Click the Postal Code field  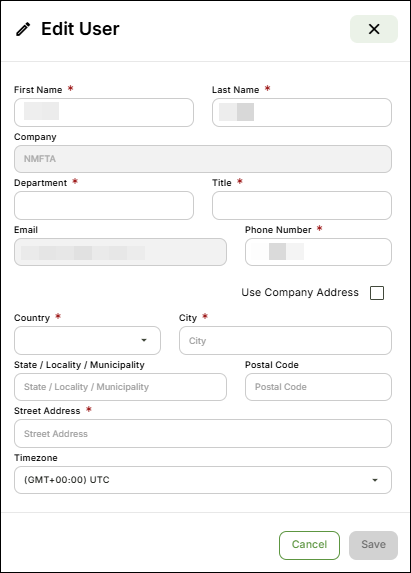(318, 387)
